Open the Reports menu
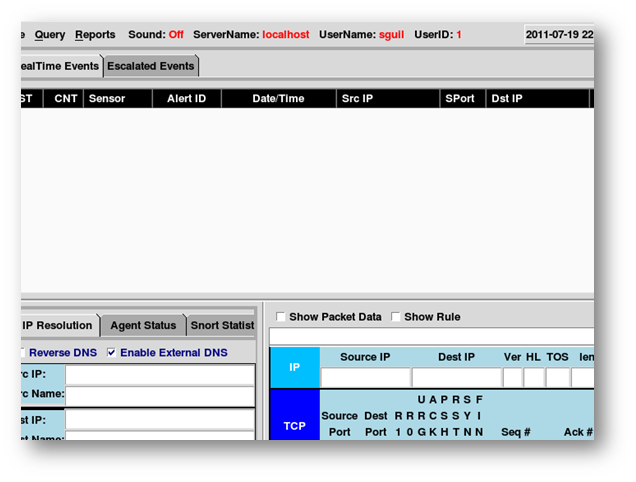636x482 pixels. pyautogui.click(x=95, y=34)
